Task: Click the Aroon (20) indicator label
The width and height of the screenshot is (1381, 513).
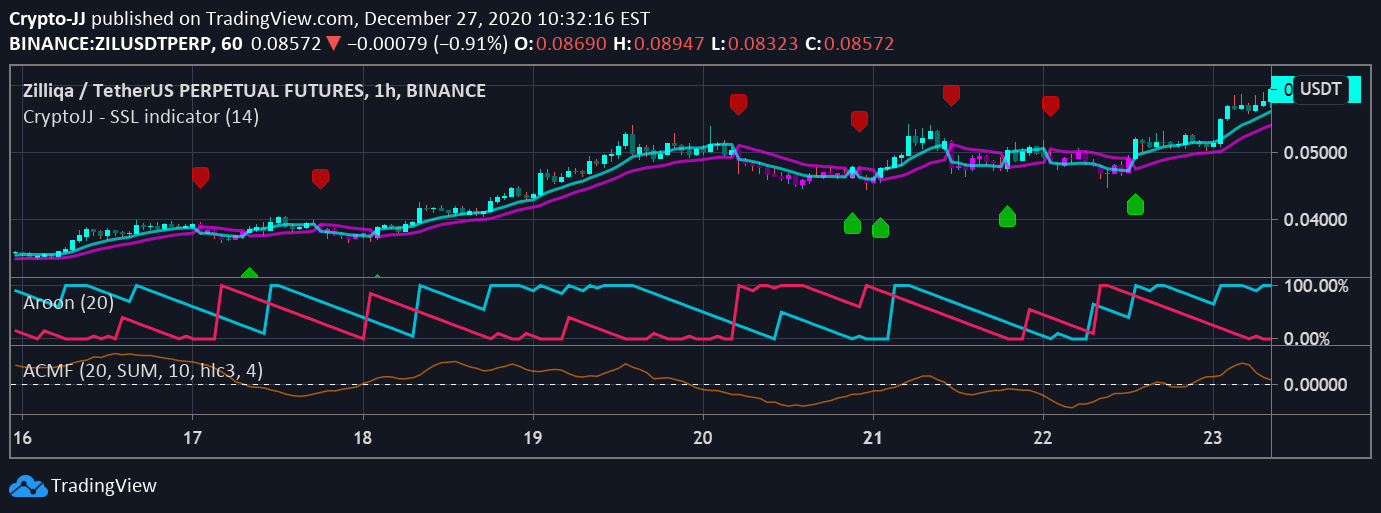Action: click(68, 302)
